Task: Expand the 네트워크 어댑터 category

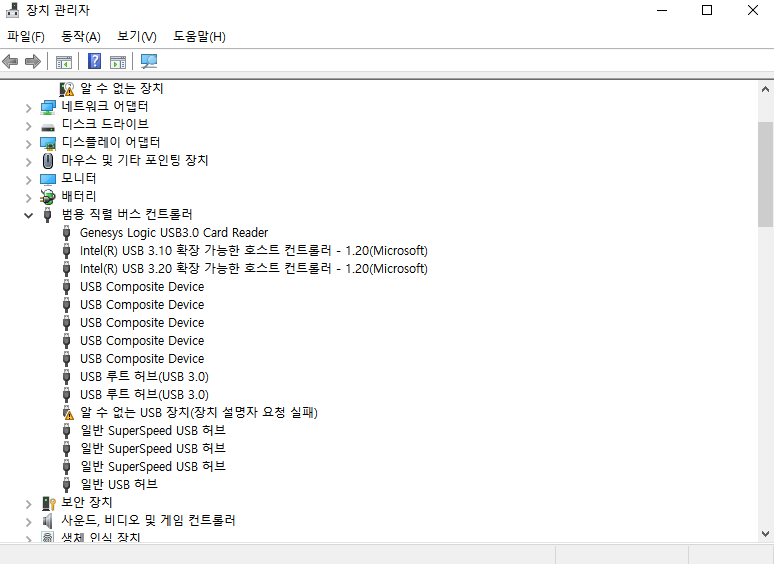Action: point(29,108)
